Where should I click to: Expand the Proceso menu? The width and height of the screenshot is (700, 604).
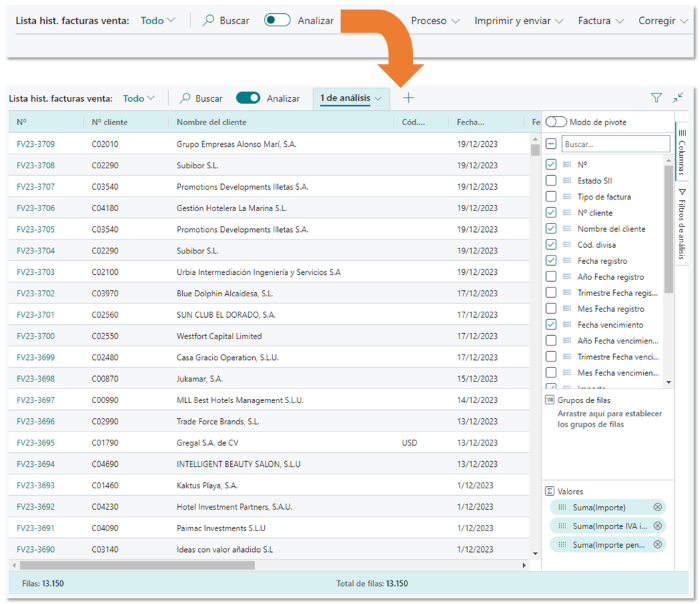pyautogui.click(x=435, y=21)
